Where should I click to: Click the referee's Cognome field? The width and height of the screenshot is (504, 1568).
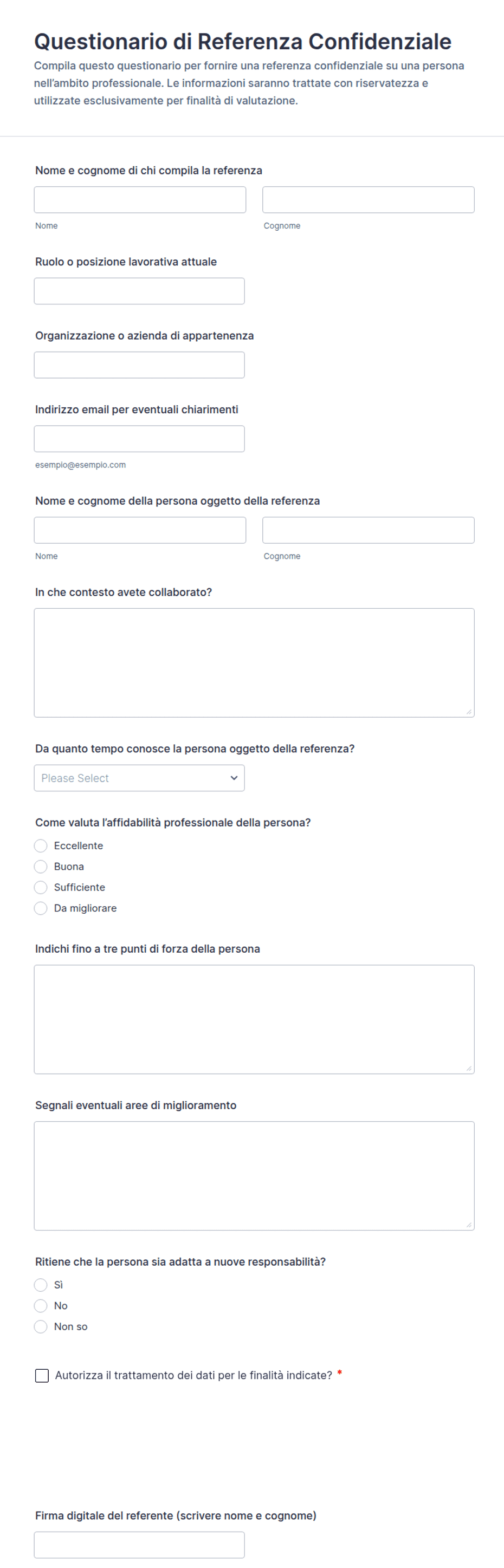pyautogui.click(x=369, y=200)
